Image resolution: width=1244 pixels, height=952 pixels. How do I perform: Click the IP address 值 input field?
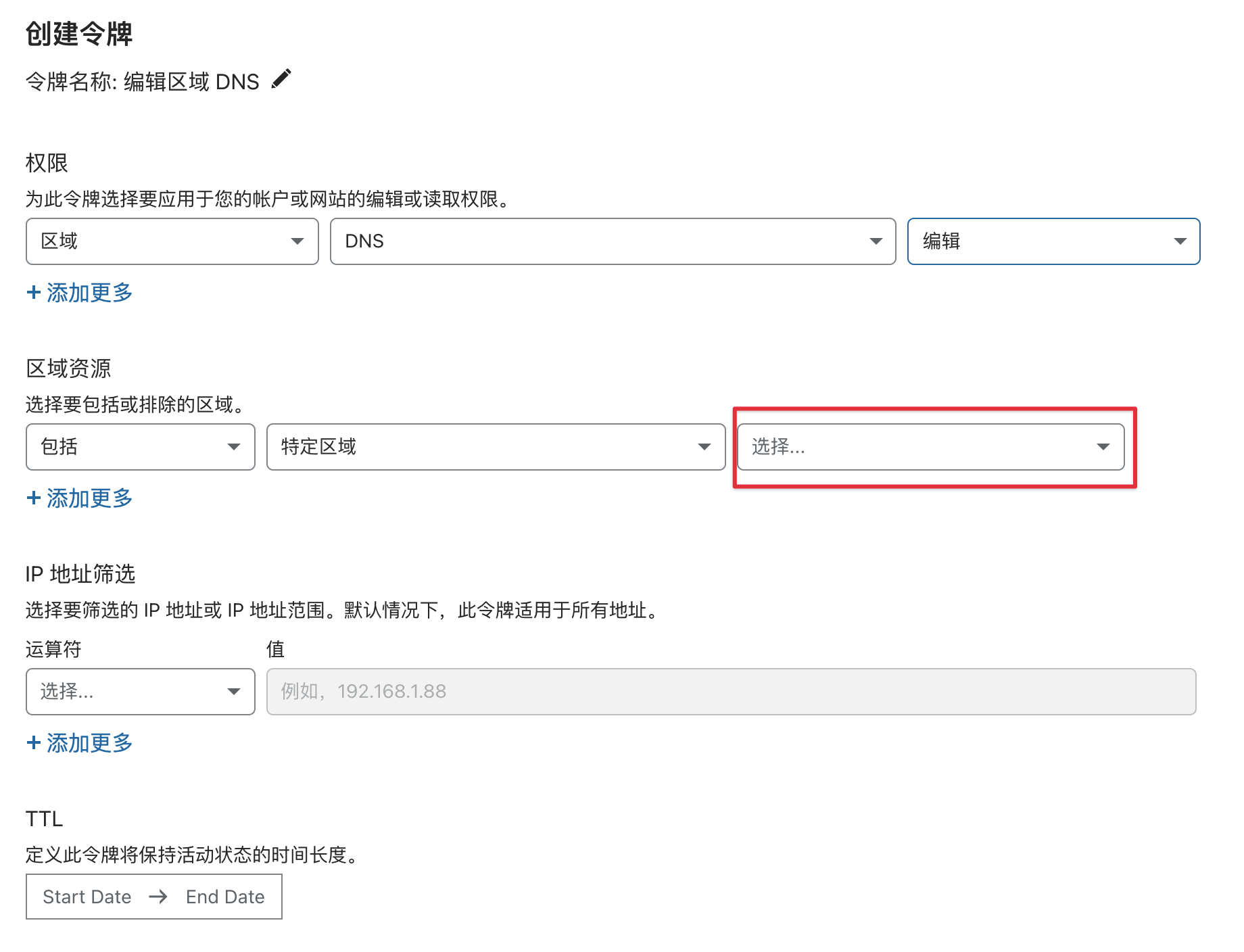(730, 692)
